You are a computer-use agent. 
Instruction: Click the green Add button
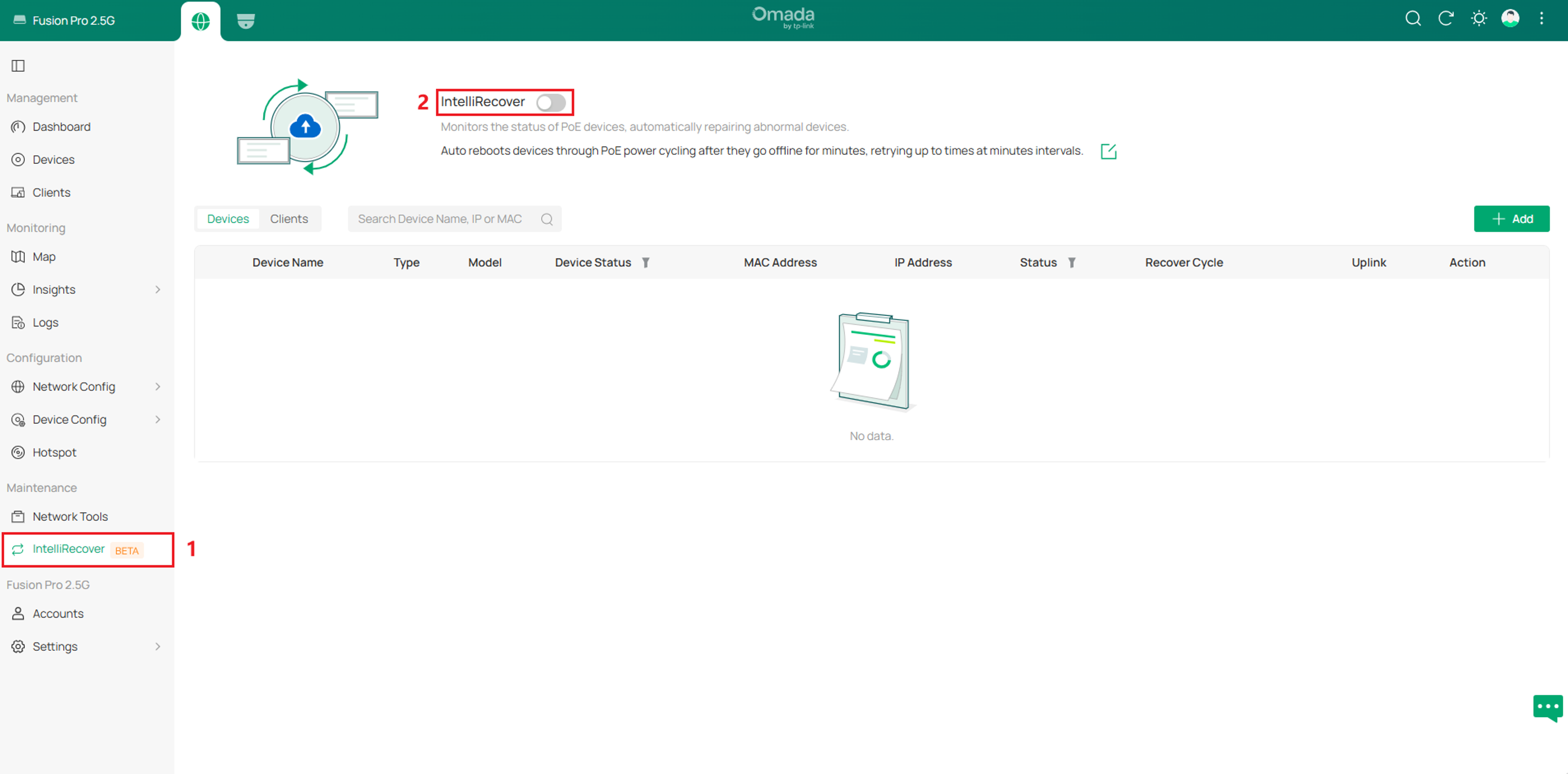coord(1511,219)
